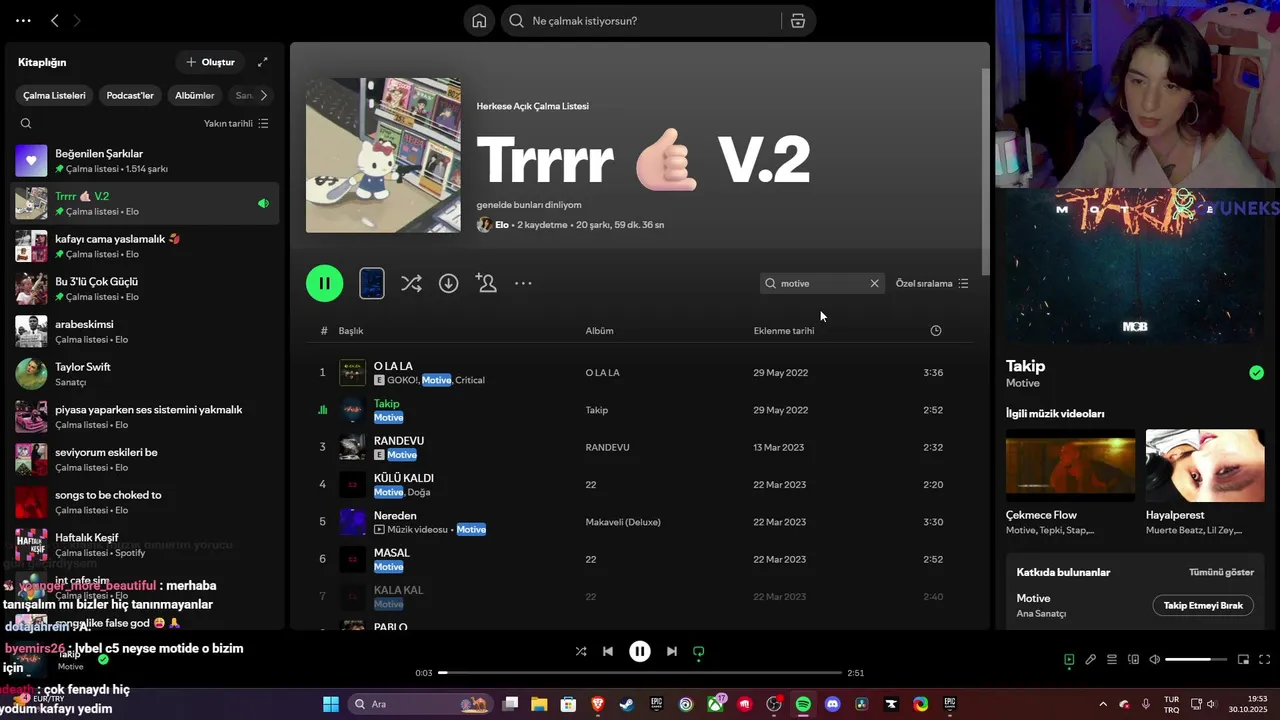Screen dimensions: 1280x720
Task: Open the Özel sıralama sort dropdown
Action: point(932,283)
